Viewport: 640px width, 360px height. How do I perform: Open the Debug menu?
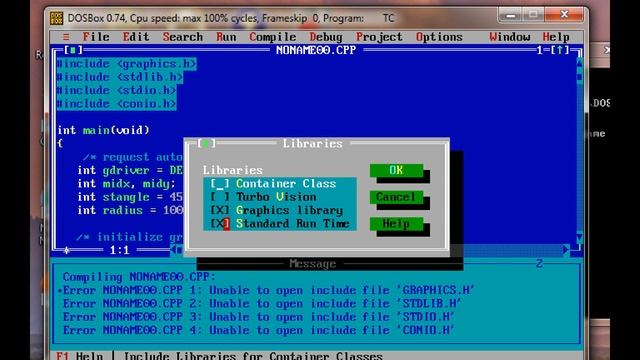326,37
